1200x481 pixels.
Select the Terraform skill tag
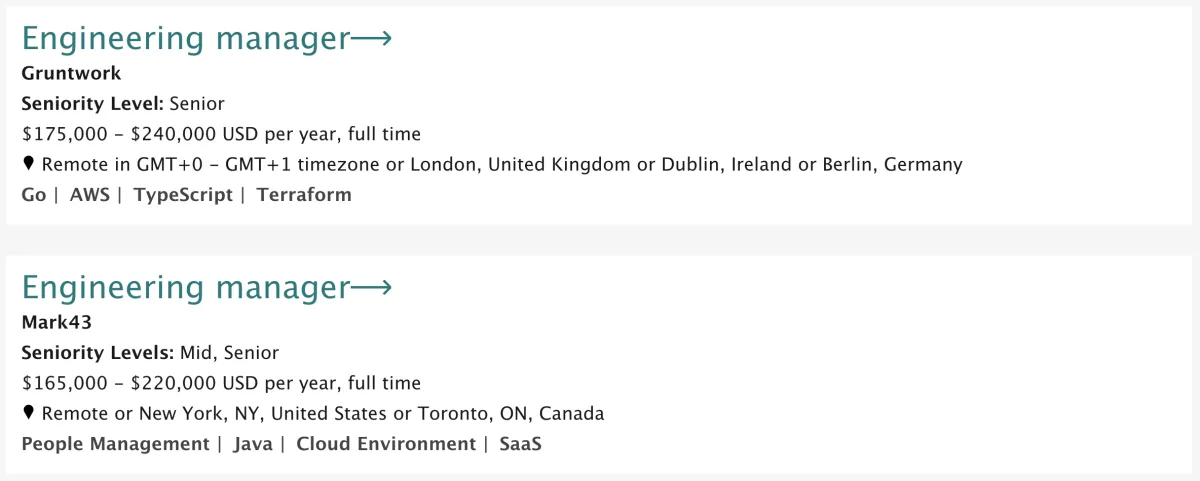(304, 195)
